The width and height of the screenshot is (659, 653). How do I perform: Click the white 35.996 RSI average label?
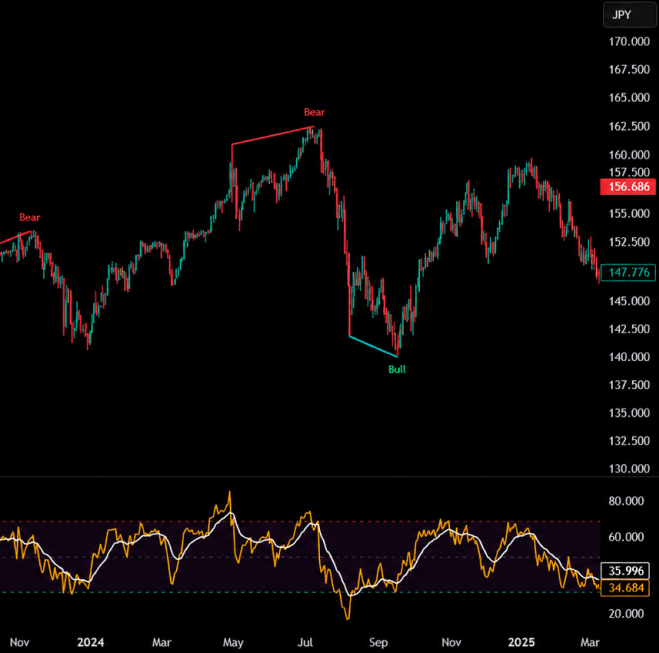pos(626,571)
